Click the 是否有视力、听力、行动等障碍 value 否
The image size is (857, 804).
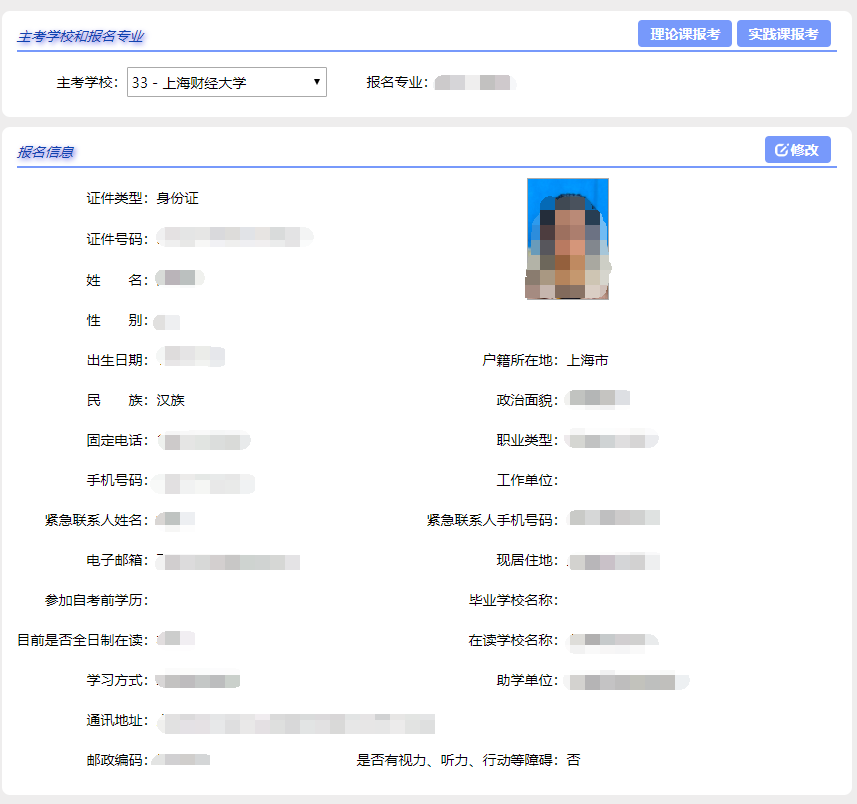point(573,759)
